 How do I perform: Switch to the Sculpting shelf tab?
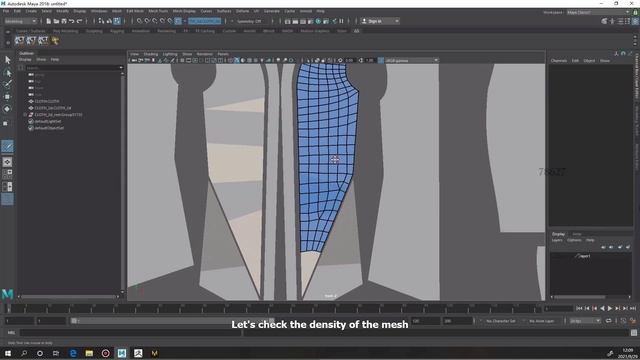[x=94, y=31]
